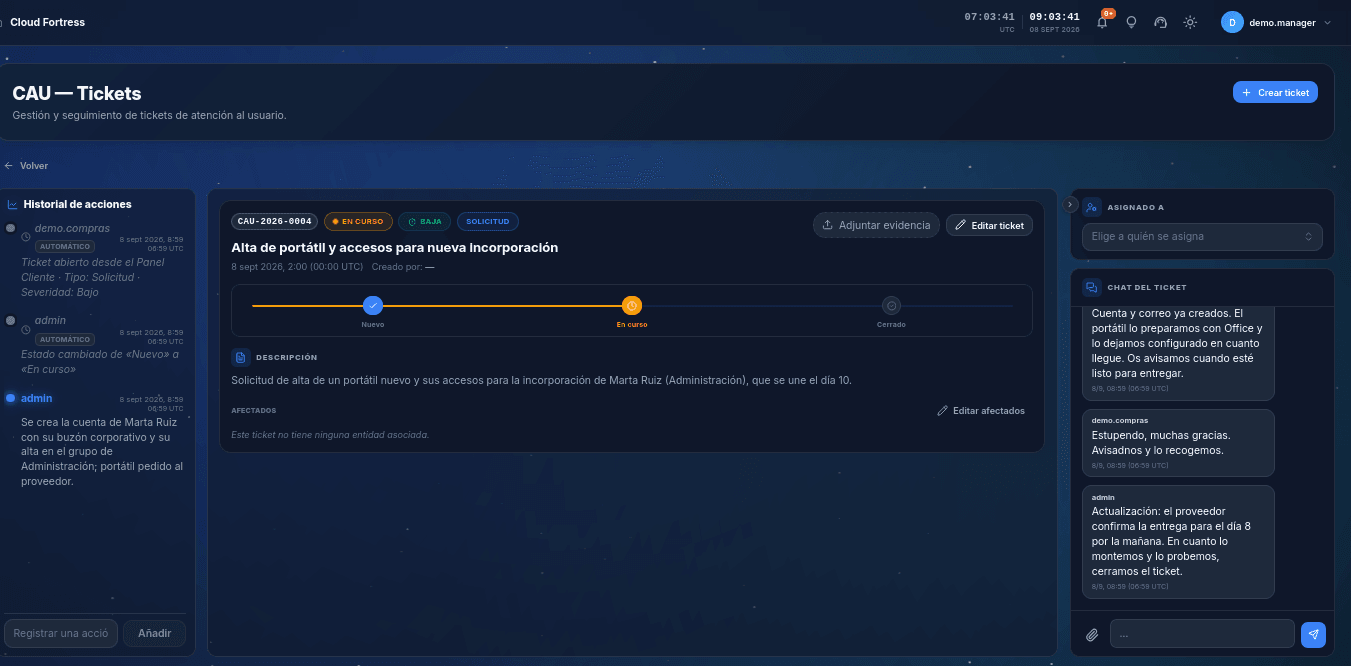Select the Nuevo step checkmark
This screenshot has height=666, width=1351.
click(x=373, y=306)
